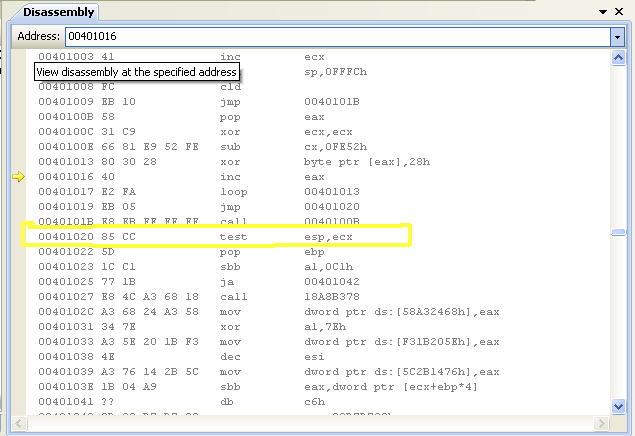Click the Address input field
This screenshot has width=635, height=436.
pos(338,36)
